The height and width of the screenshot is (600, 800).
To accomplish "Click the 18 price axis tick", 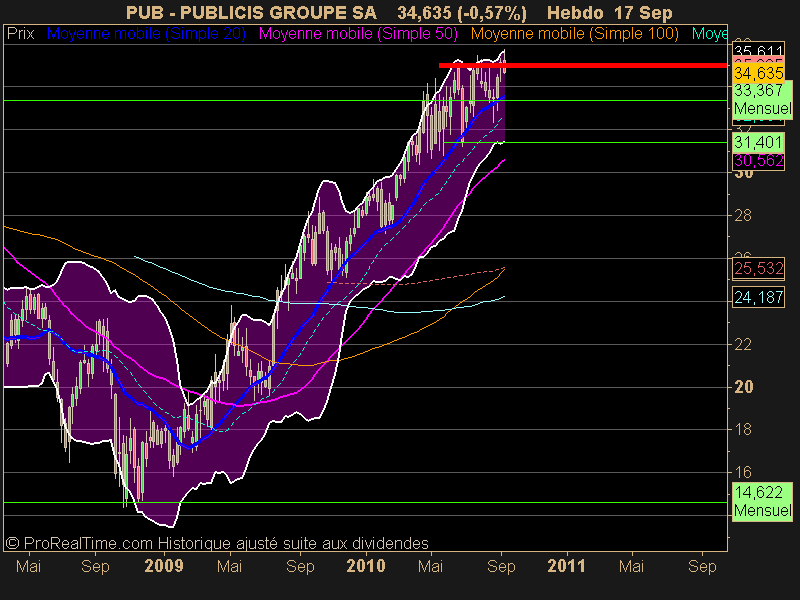I will [x=743, y=430].
